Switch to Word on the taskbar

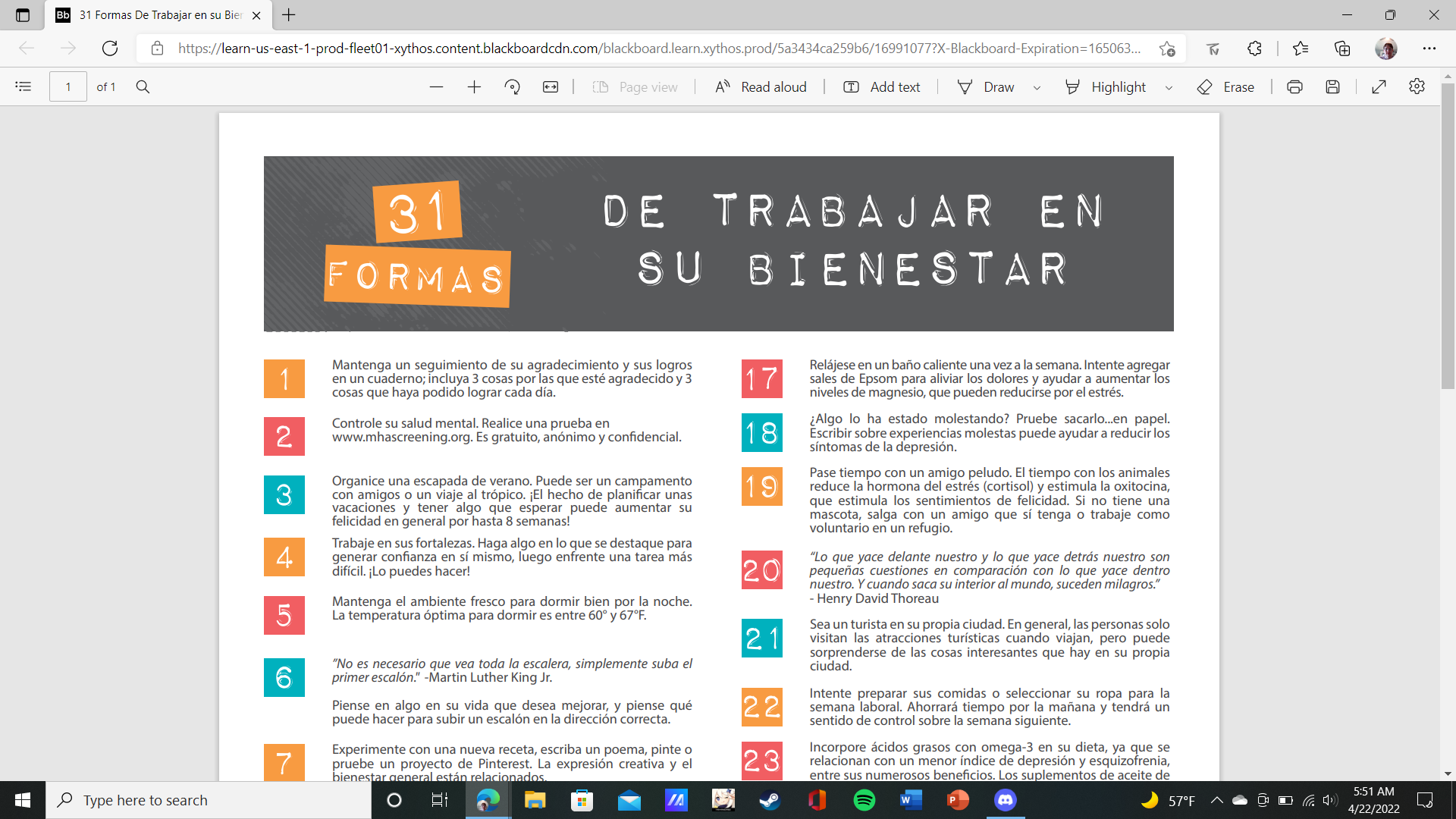[911, 800]
